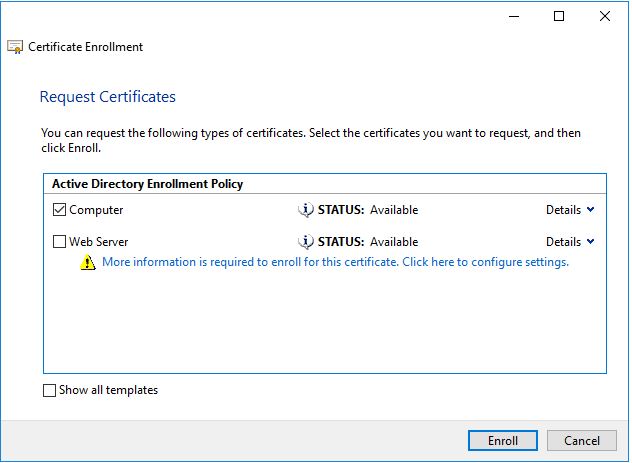Select the Active Directory Enrollment Policy header
632x463 pixels.
pos(146,184)
